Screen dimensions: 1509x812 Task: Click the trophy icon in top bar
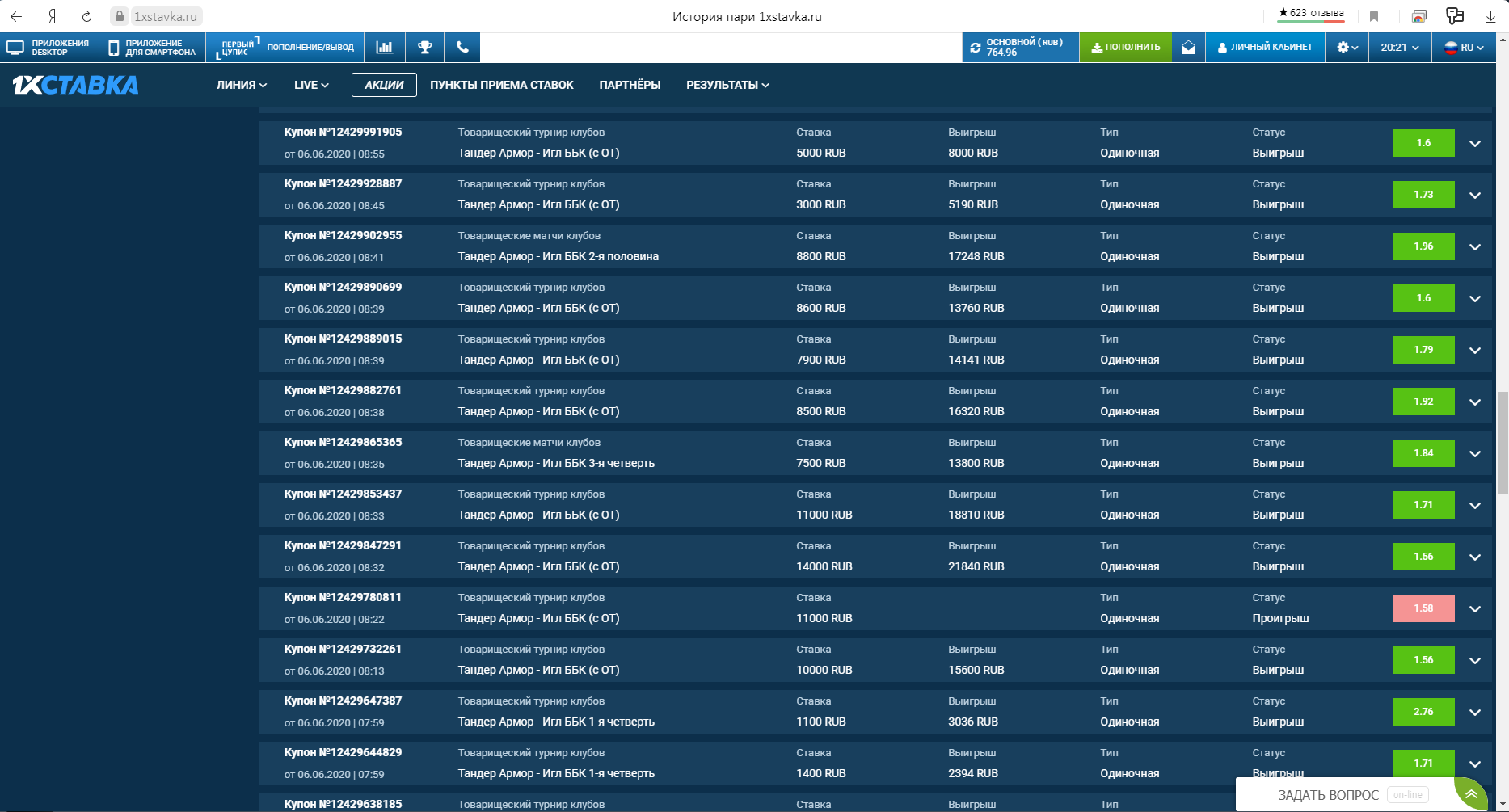tap(424, 47)
